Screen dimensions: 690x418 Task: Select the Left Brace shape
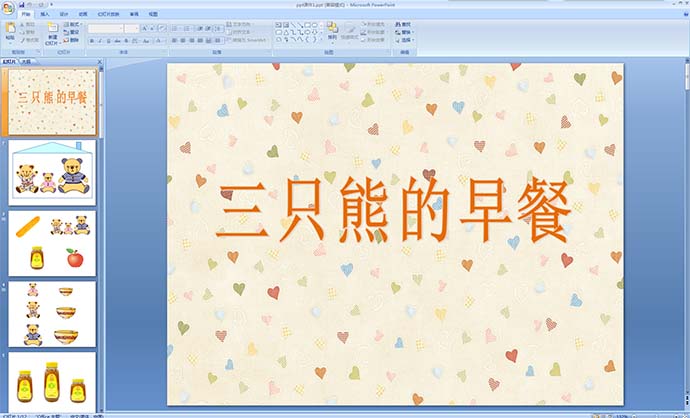pyautogui.click(x=308, y=40)
